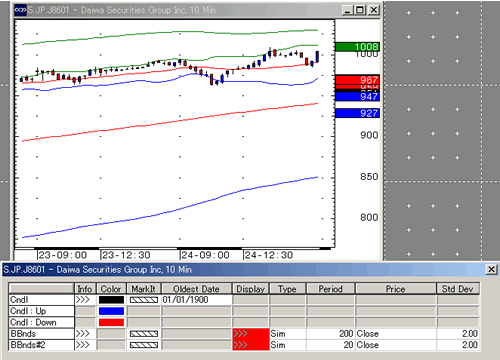The image size is (500, 360).
Task: Close the study parameters panel
Action: 491,269
